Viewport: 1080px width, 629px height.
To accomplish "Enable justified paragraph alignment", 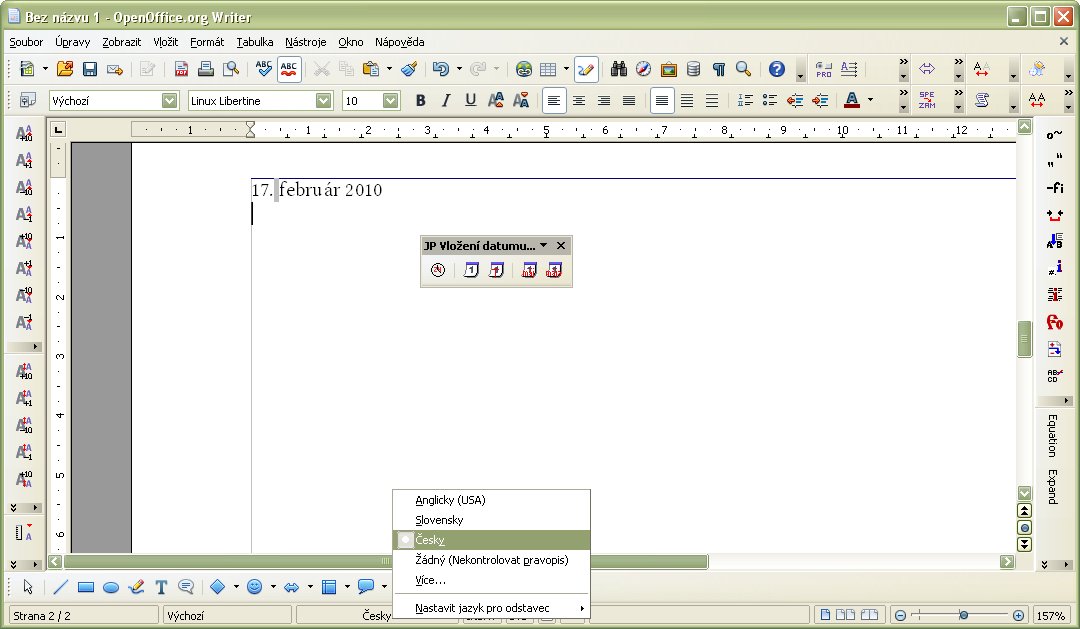I will (x=629, y=101).
